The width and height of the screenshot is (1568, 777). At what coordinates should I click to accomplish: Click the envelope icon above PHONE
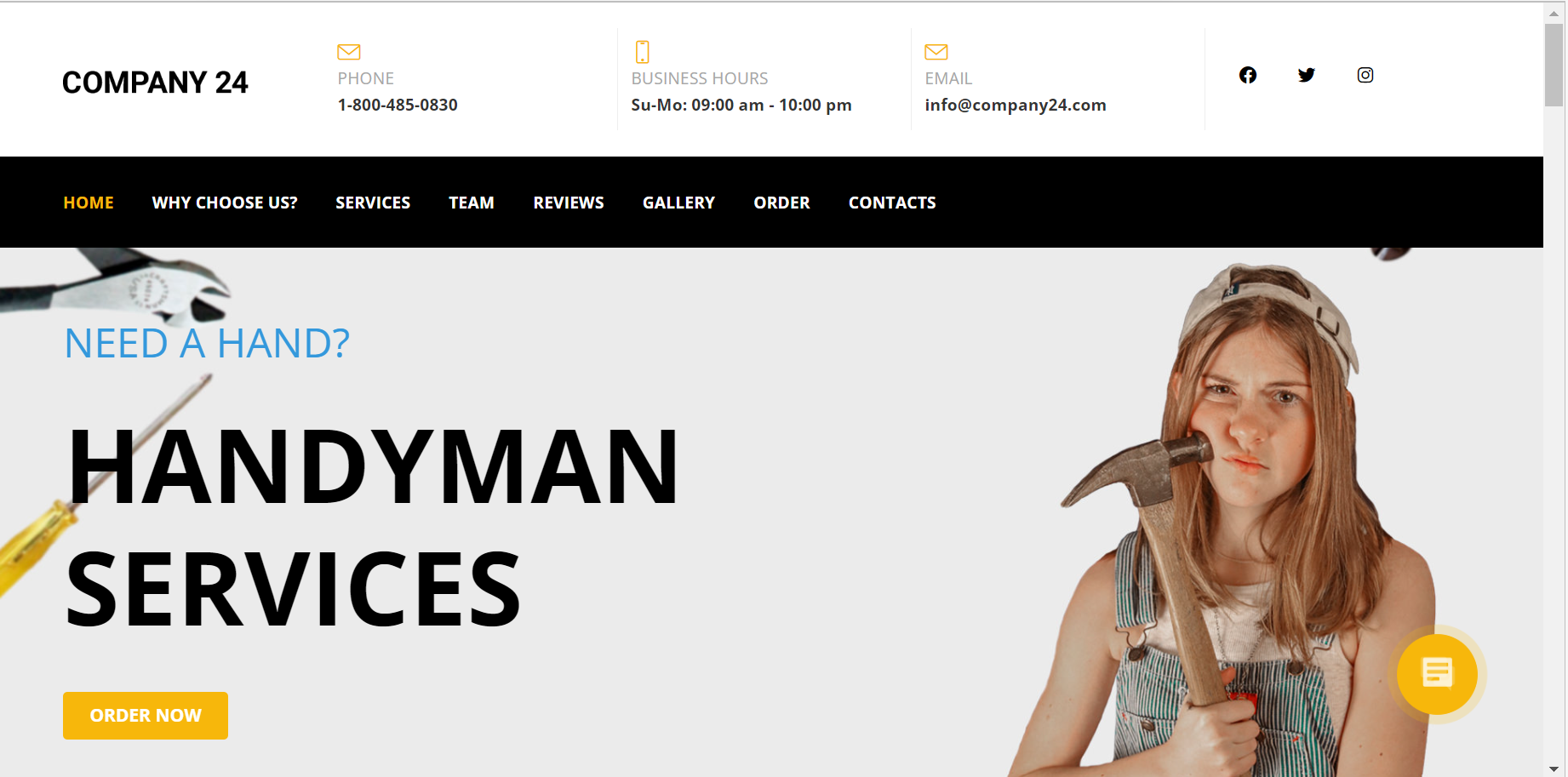(349, 52)
